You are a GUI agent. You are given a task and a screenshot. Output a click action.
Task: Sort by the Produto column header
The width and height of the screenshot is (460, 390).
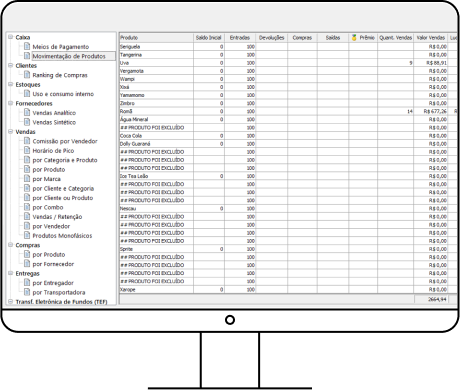point(156,38)
